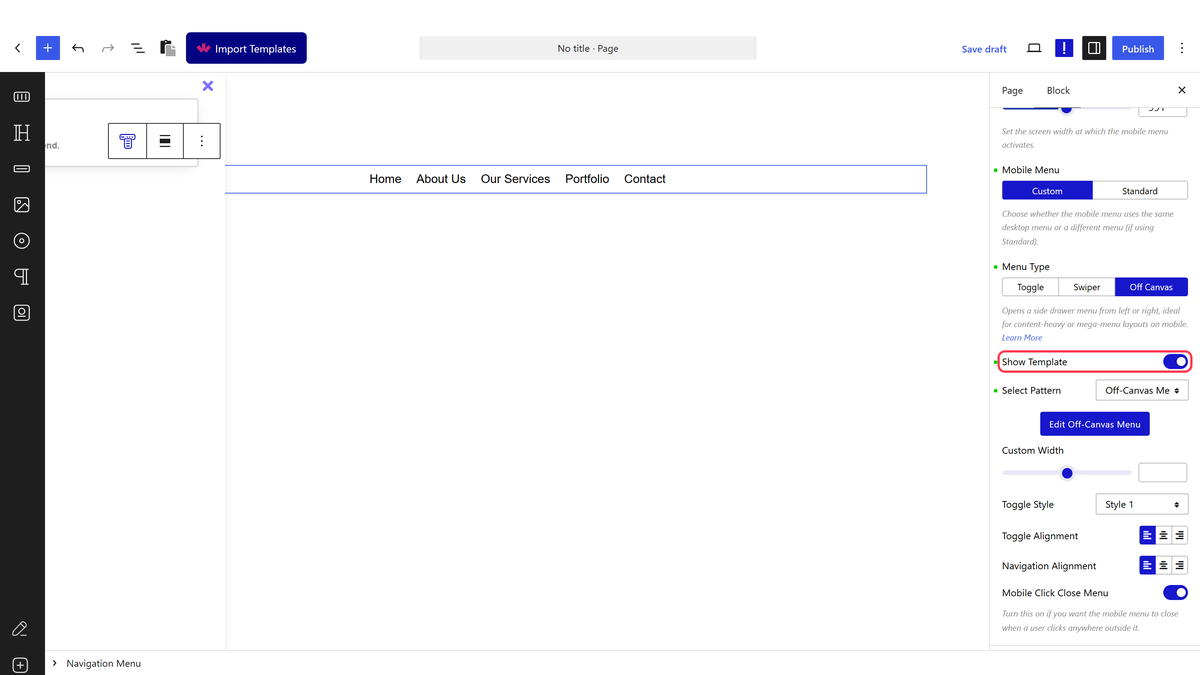Screen dimensions: 1200x675
Task: Toggle the settings sidebar panel icon
Action: click(1094, 48)
